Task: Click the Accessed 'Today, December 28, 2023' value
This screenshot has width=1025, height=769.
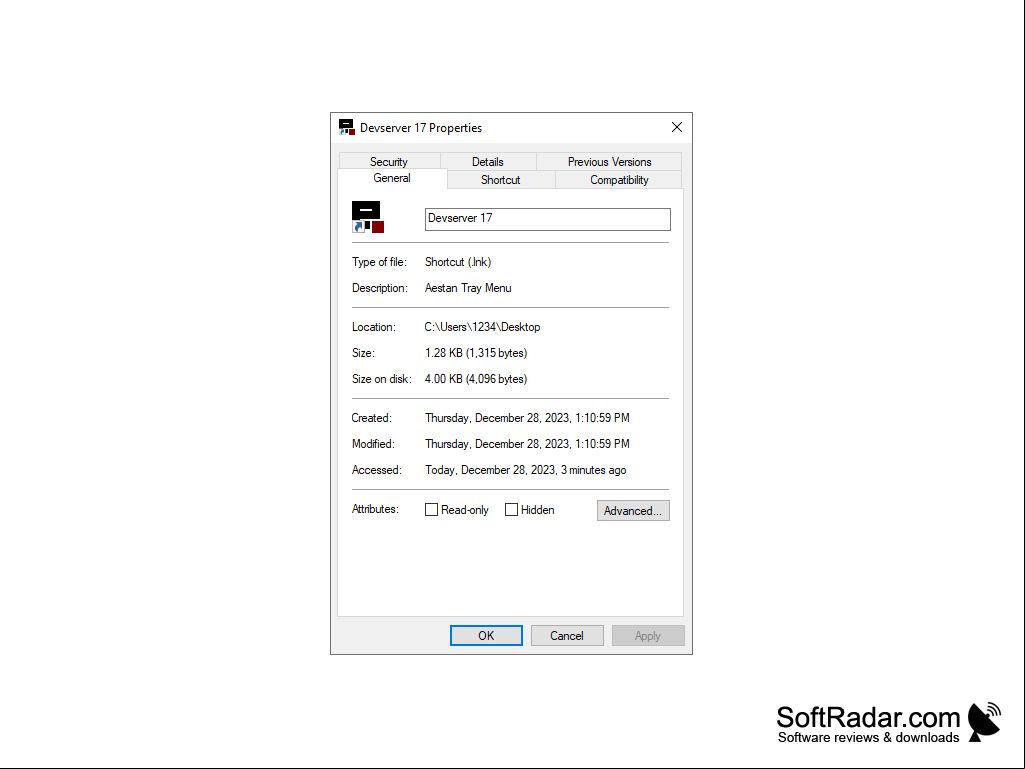Action: click(526, 470)
